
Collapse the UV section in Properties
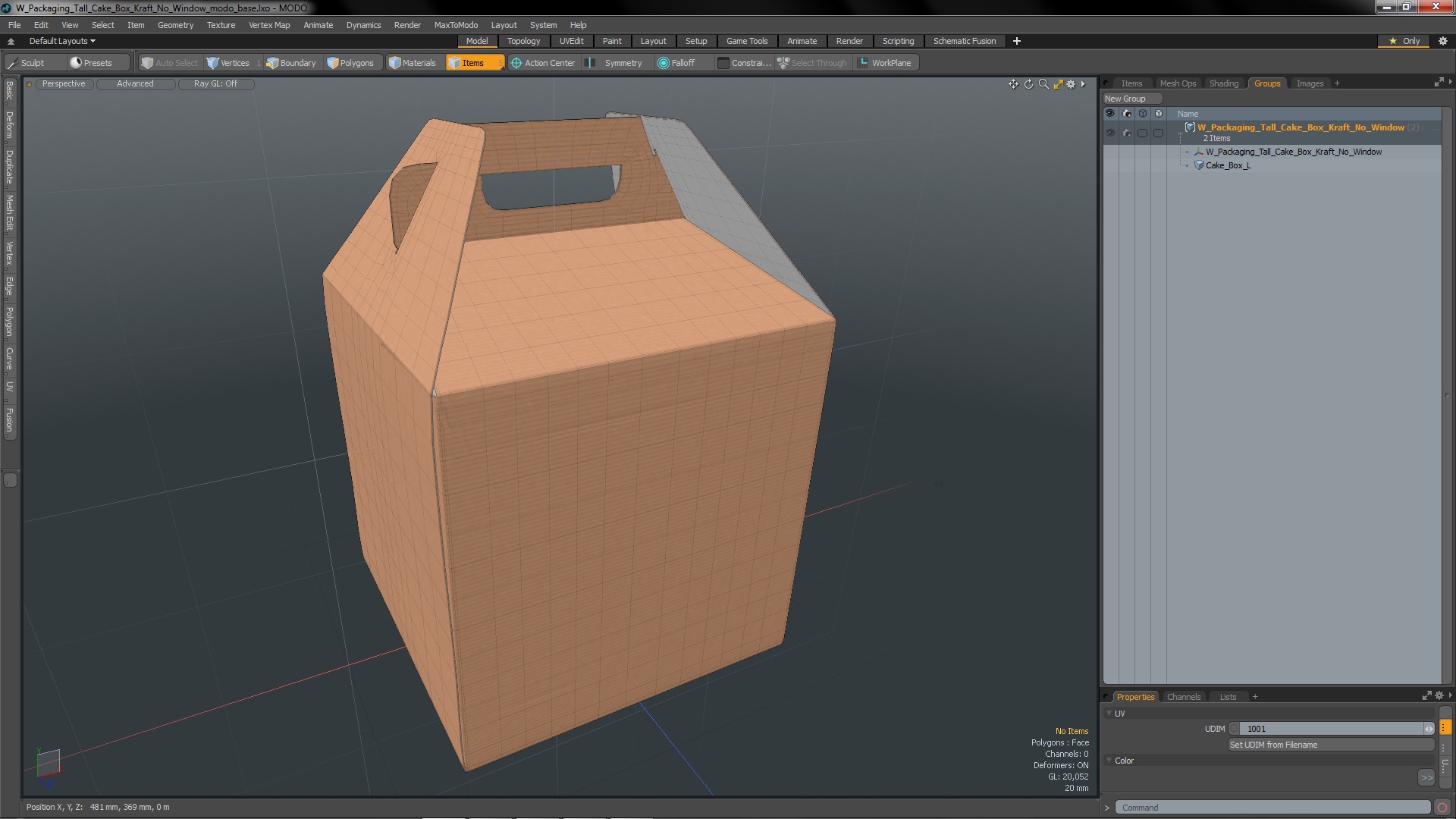tap(1109, 714)
